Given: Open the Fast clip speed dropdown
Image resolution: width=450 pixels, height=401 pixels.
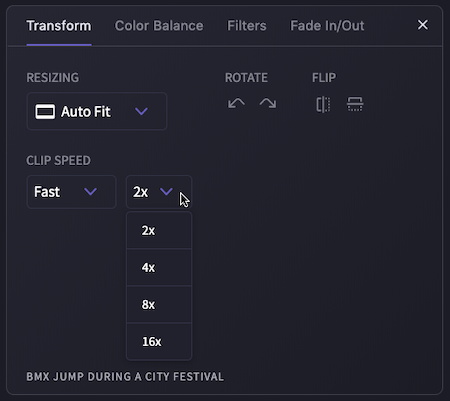Looking at the screenshot, I should pos(71,192).
